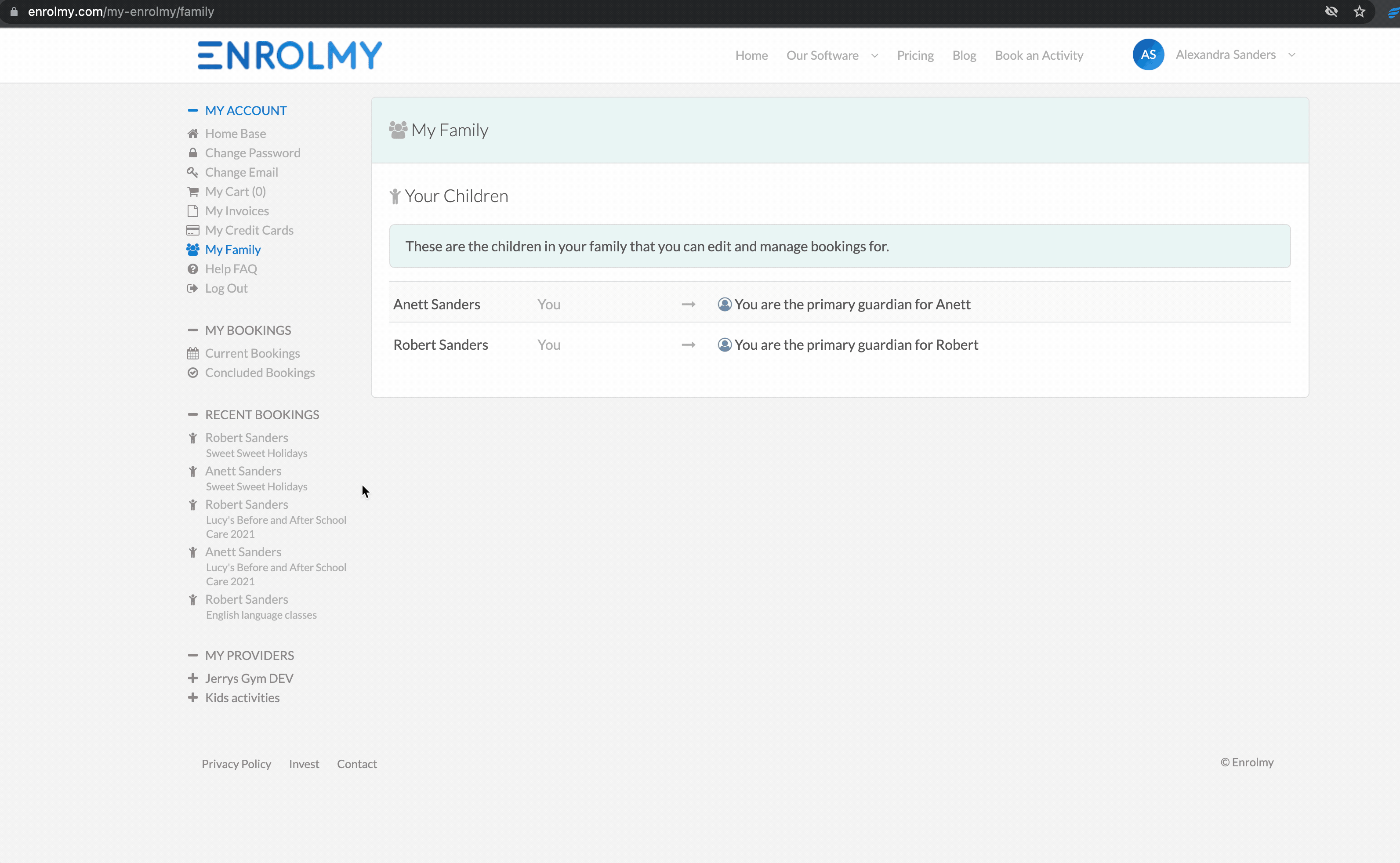Image resolution: width=1400 pixels, height=863 pixels.
Task: Open the Blog page
Action: [x=964, y=55]
